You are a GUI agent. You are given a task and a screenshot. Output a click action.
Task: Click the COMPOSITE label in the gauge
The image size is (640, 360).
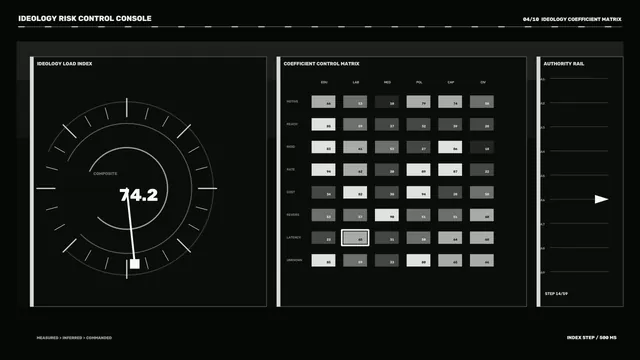(105, 173)
